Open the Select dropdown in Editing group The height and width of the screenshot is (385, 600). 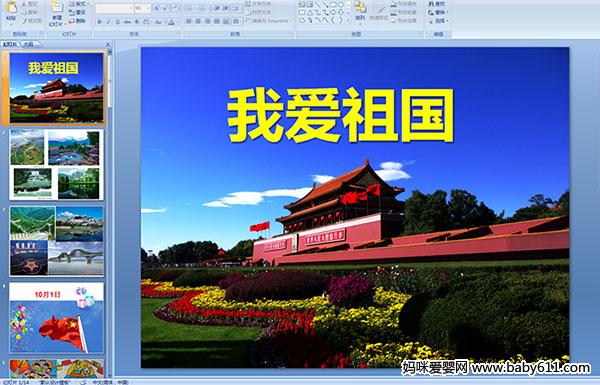tap(438, 21)
